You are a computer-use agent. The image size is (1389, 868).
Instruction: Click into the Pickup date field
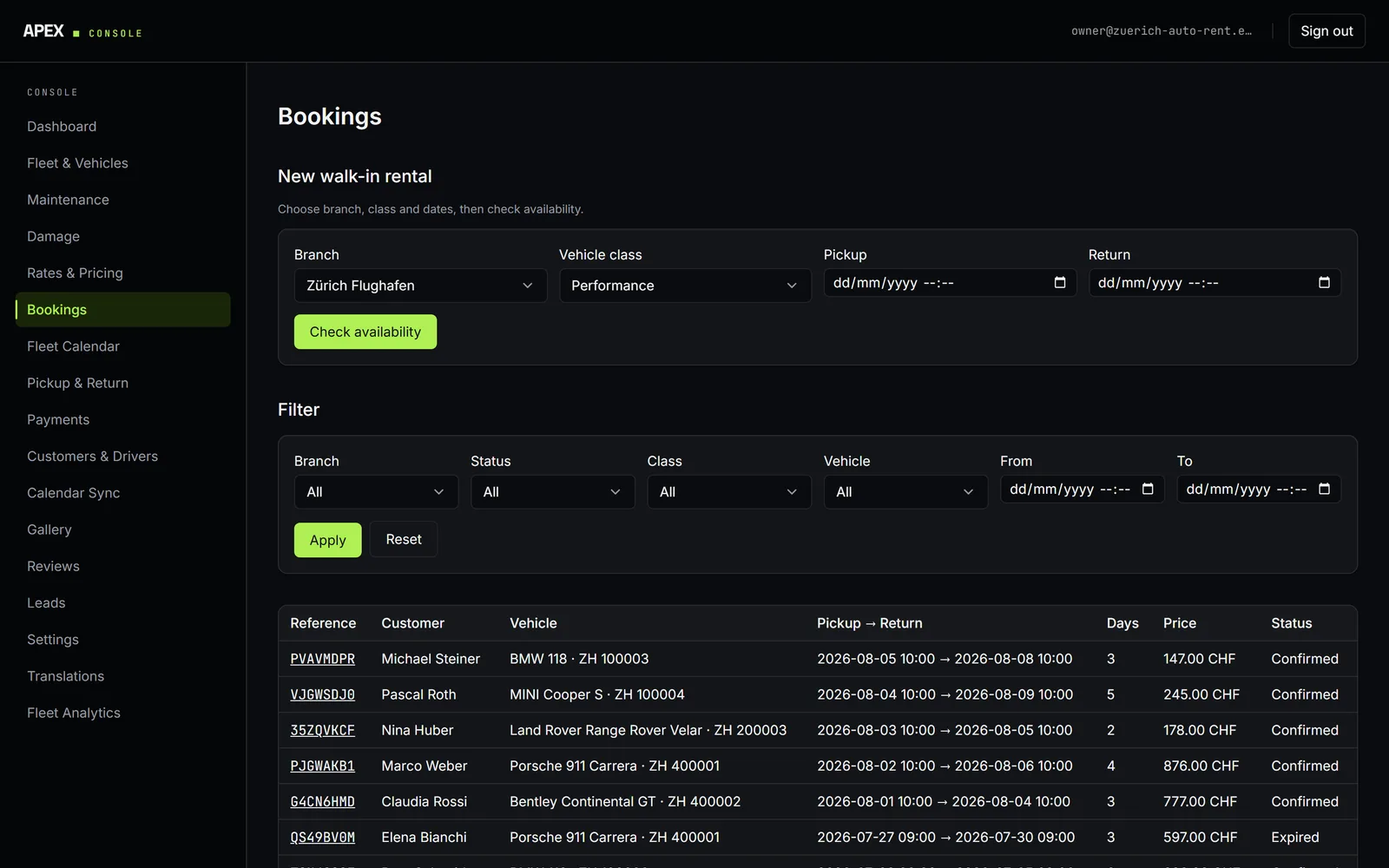coord(950,283)
